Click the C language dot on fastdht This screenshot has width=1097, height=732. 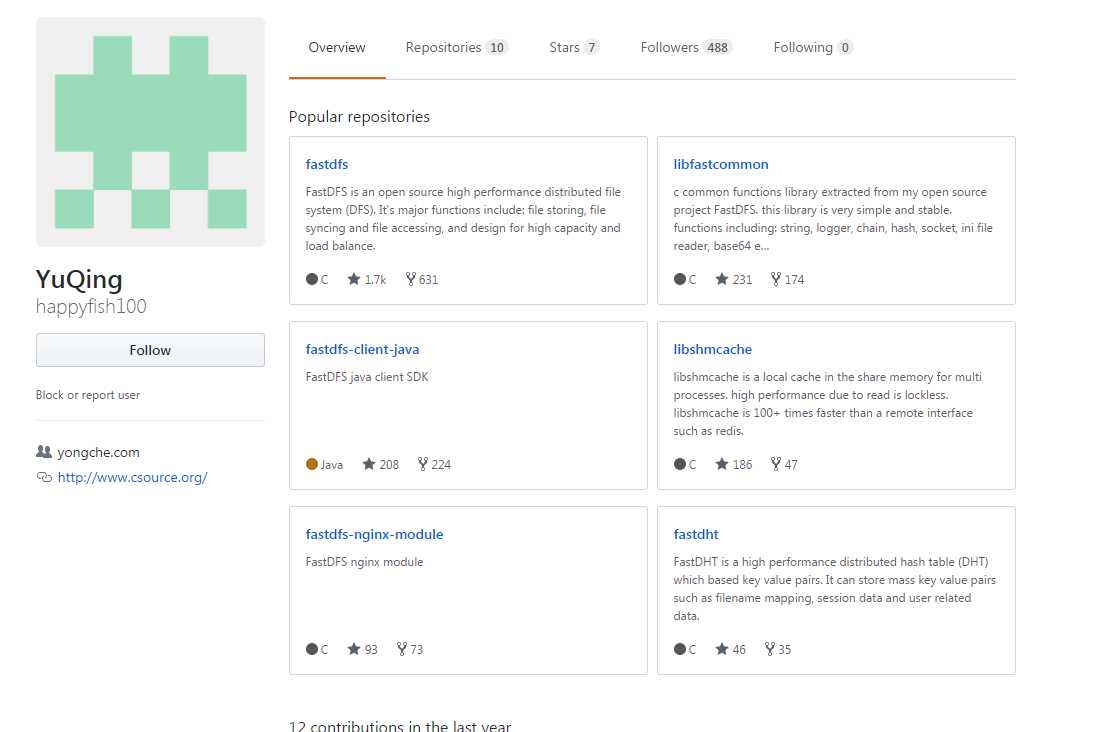point(680,649)
